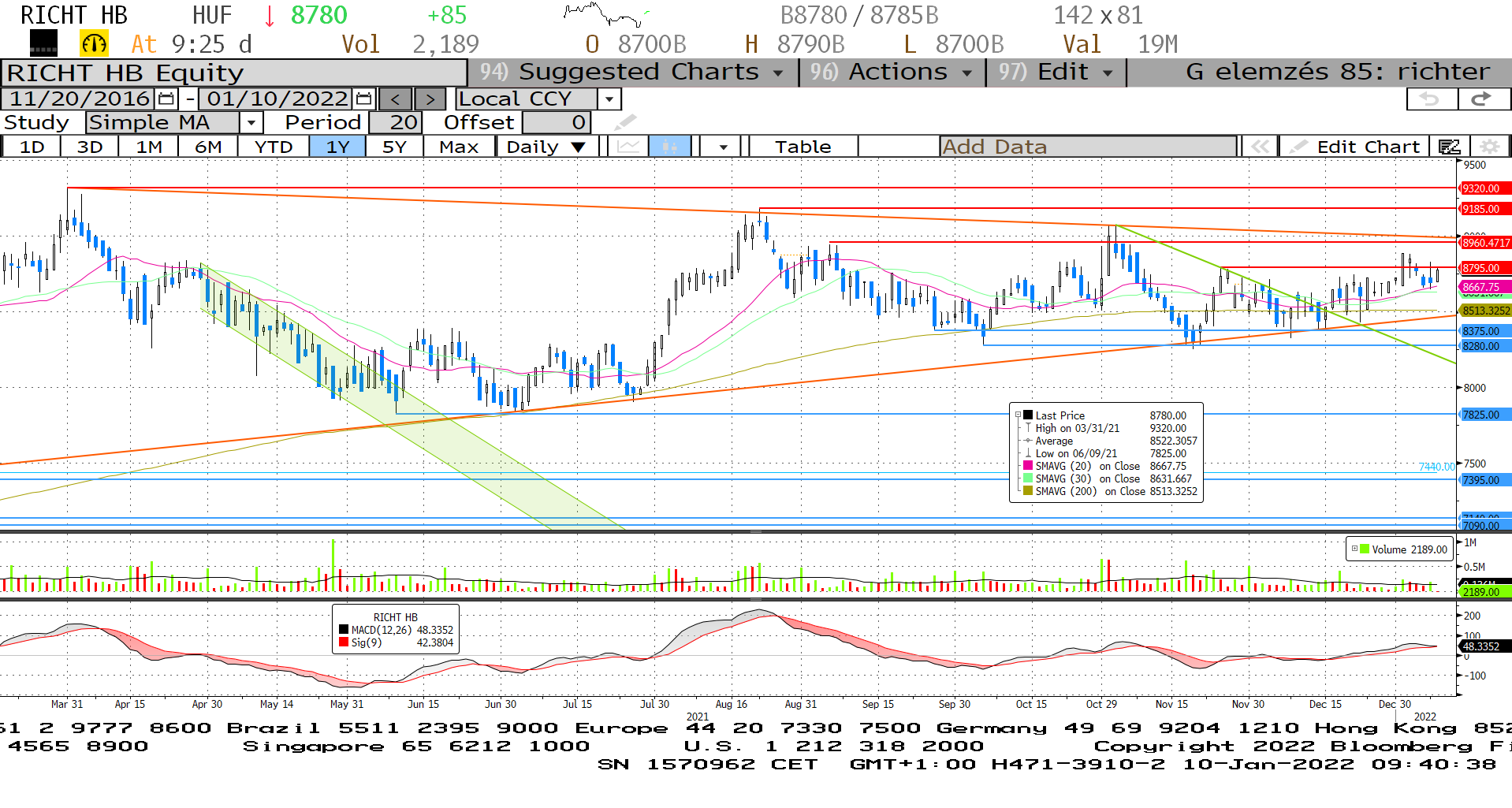Open the chart settings gear icon
The height and width of the screenshot is (808, 1512).
pos(1489,147)
